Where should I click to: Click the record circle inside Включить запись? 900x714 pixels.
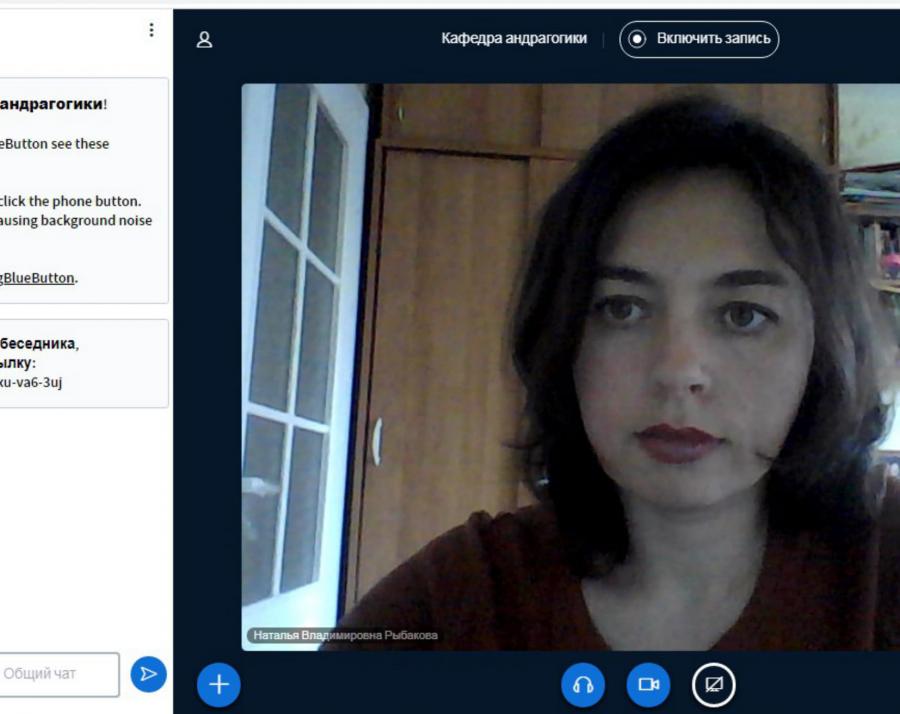pyautogui.click(x=637, y=39)
